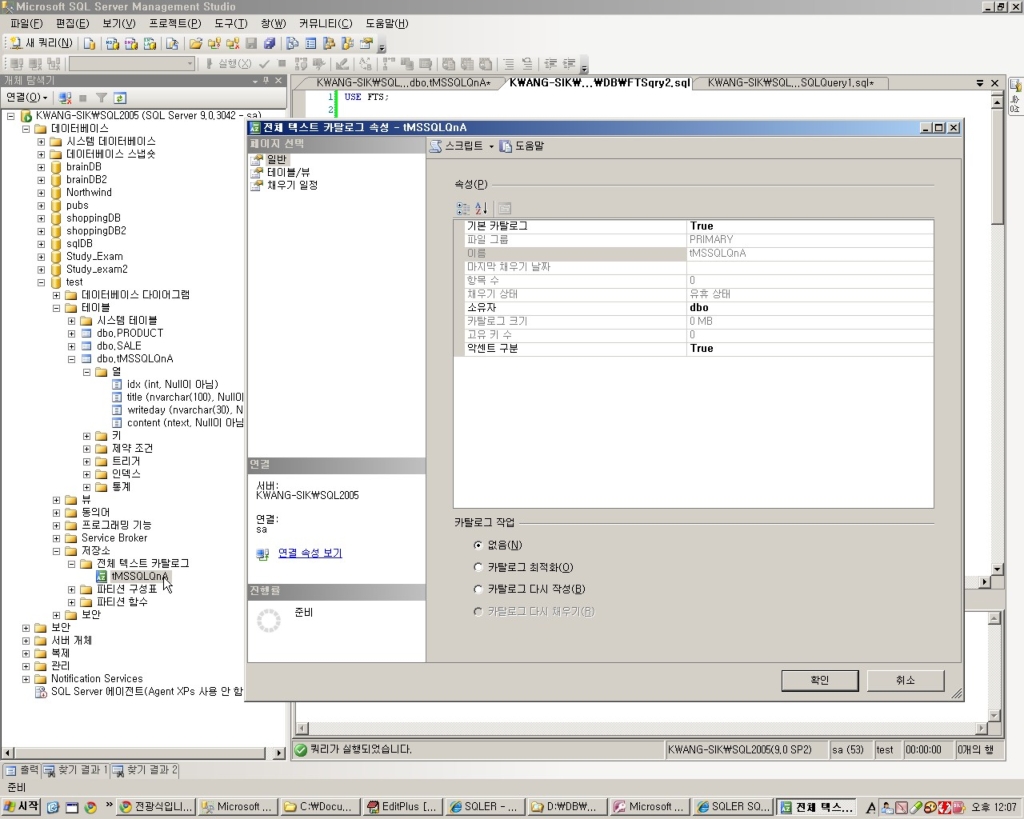Click the Alphabetical A-Z sort icon
This screenshot has width=1024, height=819.
point(481,208)
